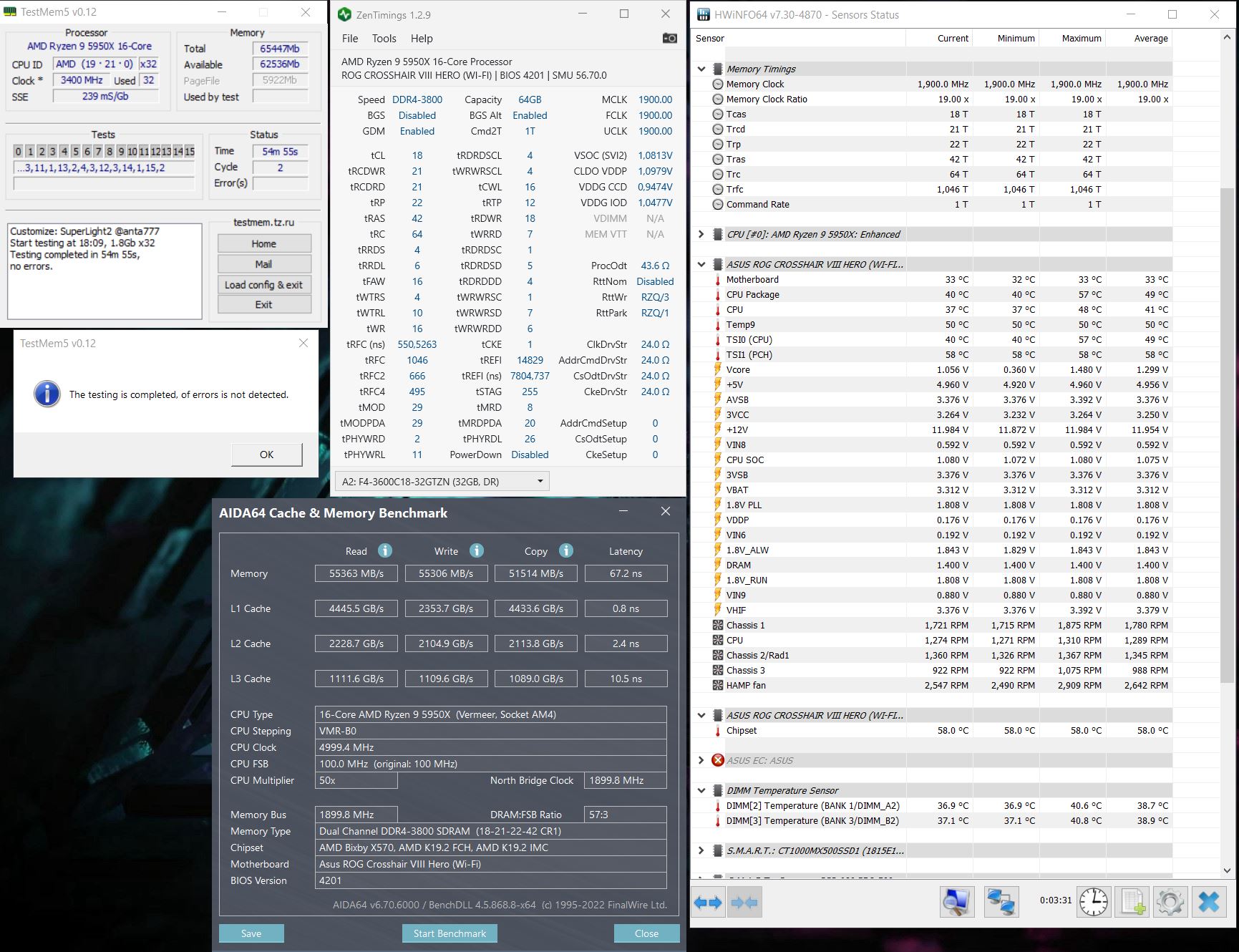This screenshot has width=1239, height=952.
Task: Open the A2 DIMM selector dropdown in ZenTimings
Action: click(x=442, y=482)
